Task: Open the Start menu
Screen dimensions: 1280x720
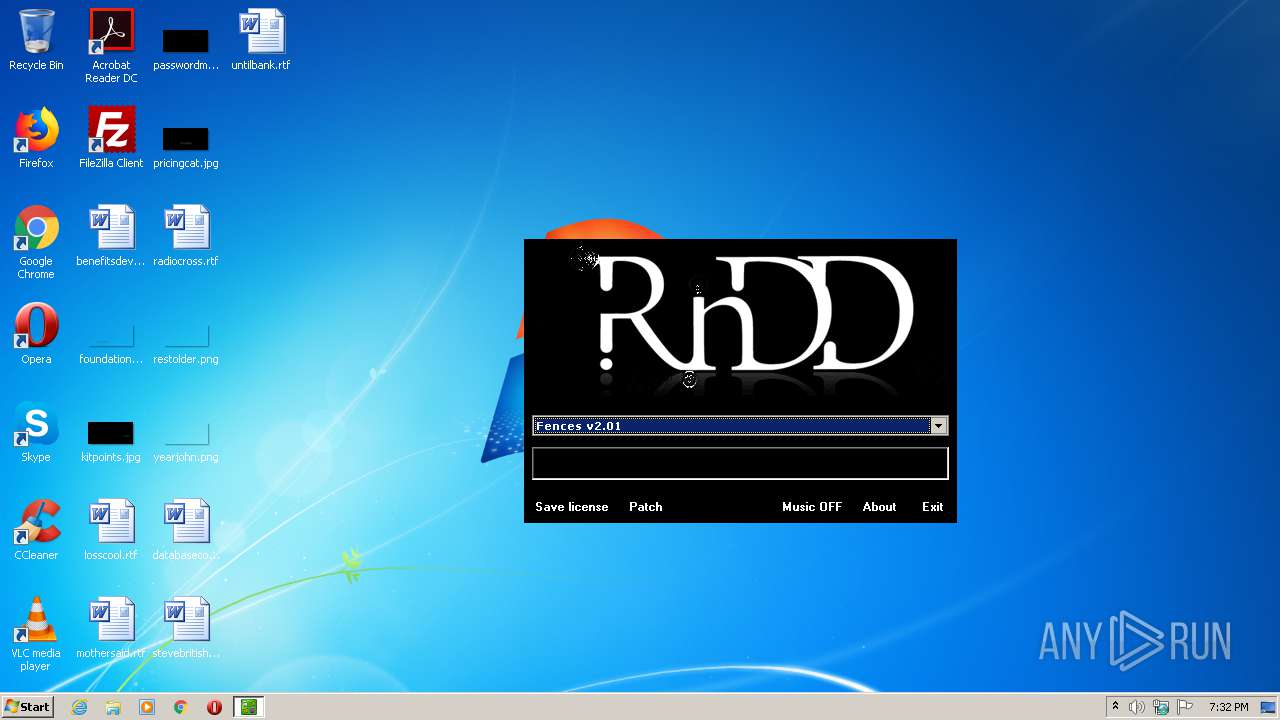Action: point(27,707)
